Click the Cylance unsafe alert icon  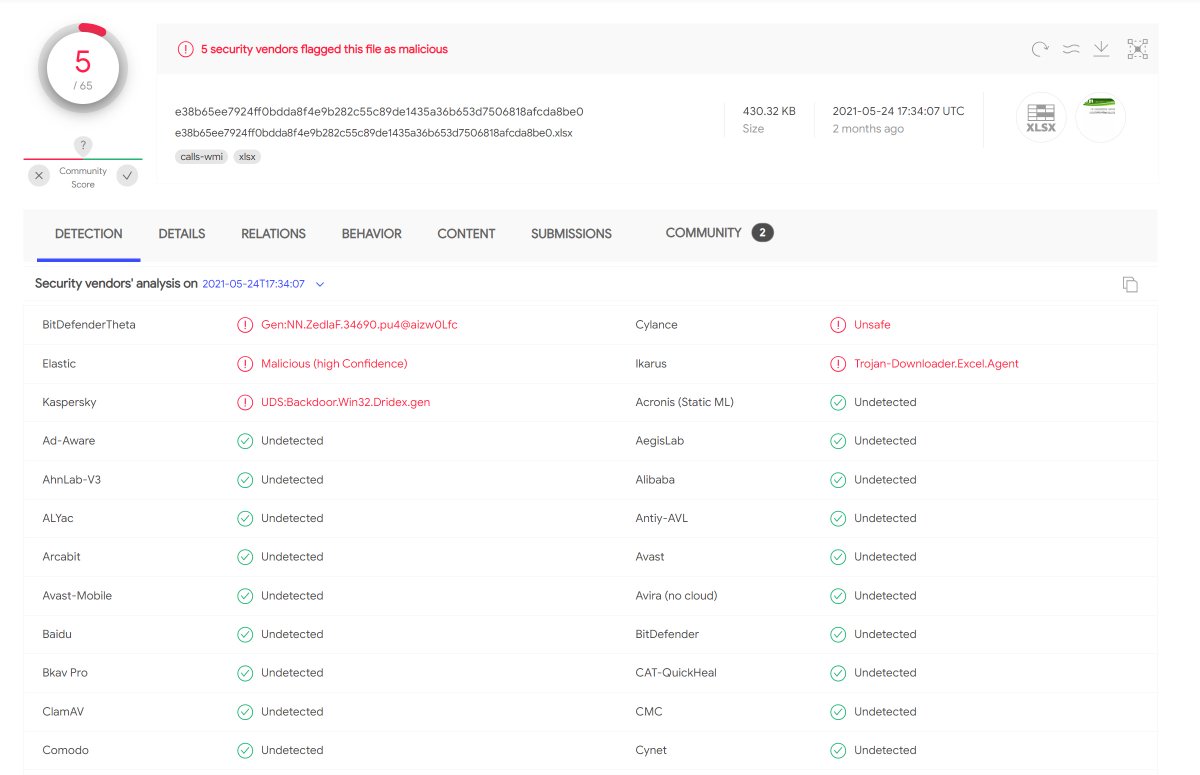[x=838, y=325]
